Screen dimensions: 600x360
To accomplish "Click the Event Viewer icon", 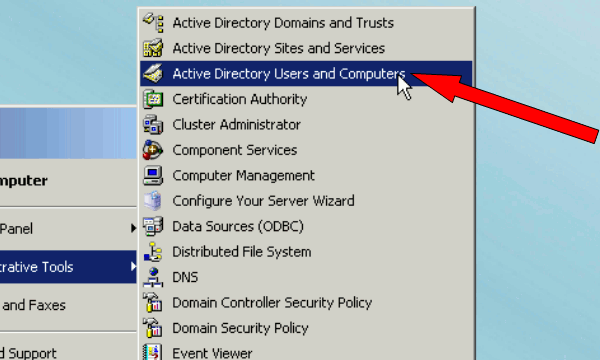I will [153, 352].
